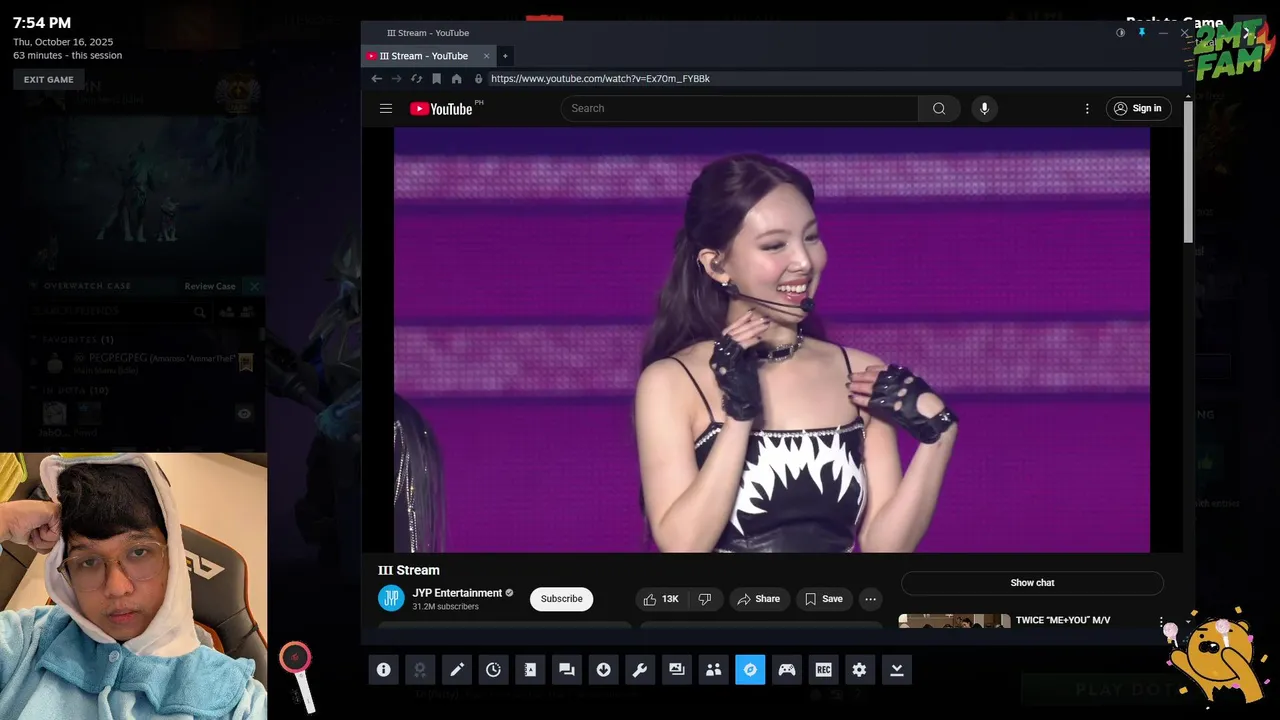Click the YouTube Sign in button
This screenshot has width=1280, height=720.
coord(1138,108)
